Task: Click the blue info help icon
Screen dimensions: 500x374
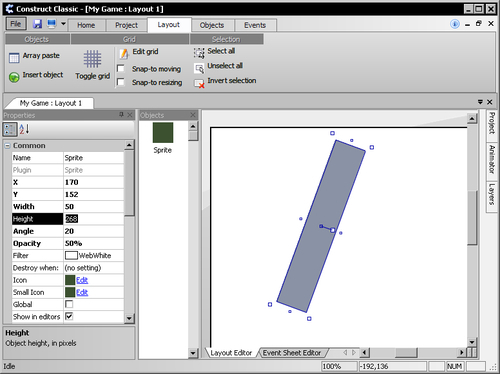Action: [455, 24]
